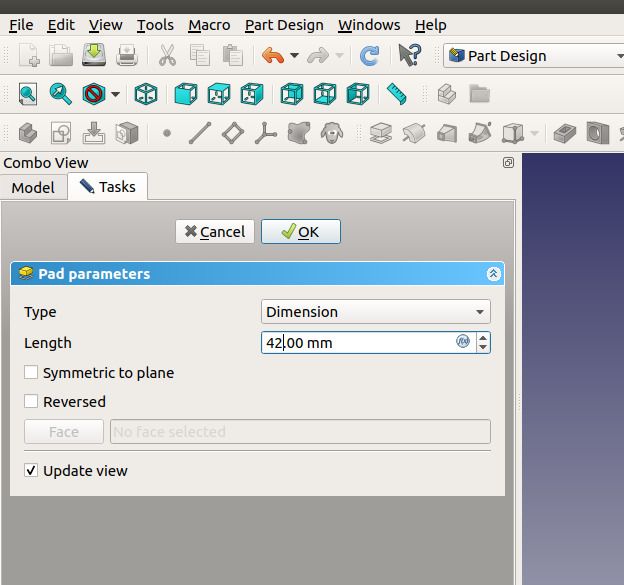Switch to bottom view cube
Image resolution: width=624 pixels, height=585 pixels.
tap(325, 94)
